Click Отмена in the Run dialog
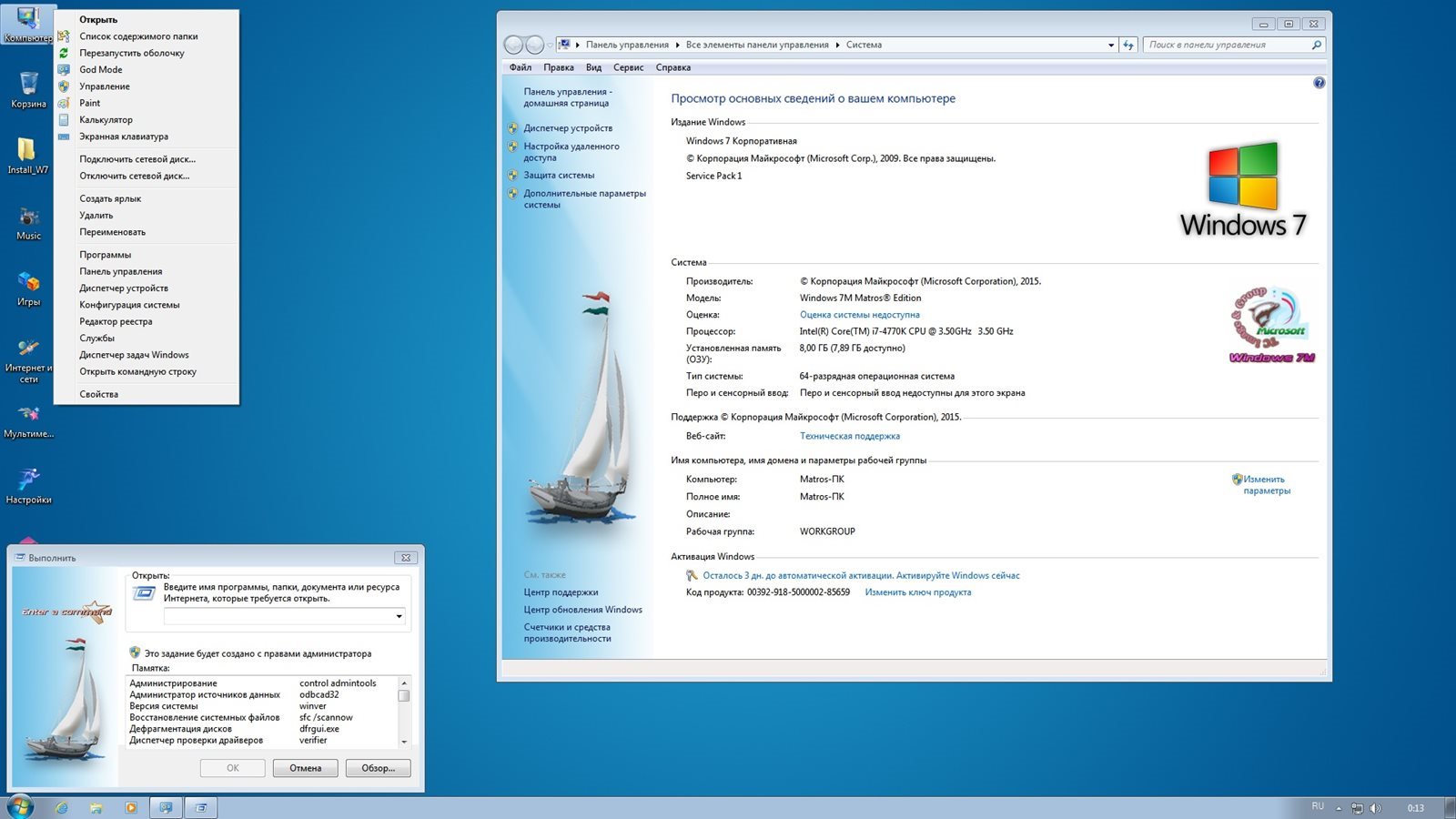Image resolution: width=1456 pixels, height=819 pixels. point(306,768)
